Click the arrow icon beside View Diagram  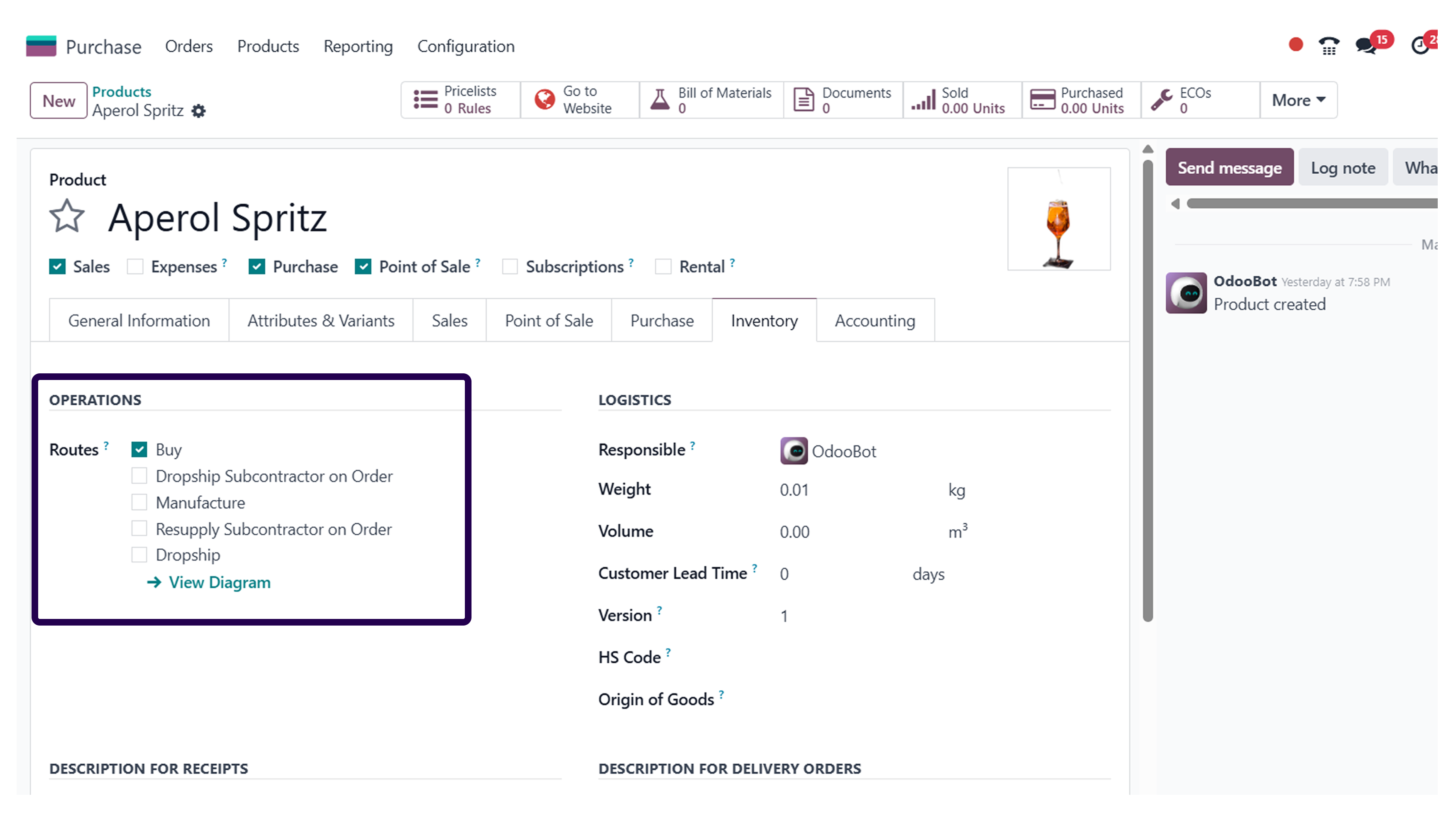click(x=154, y=582)
